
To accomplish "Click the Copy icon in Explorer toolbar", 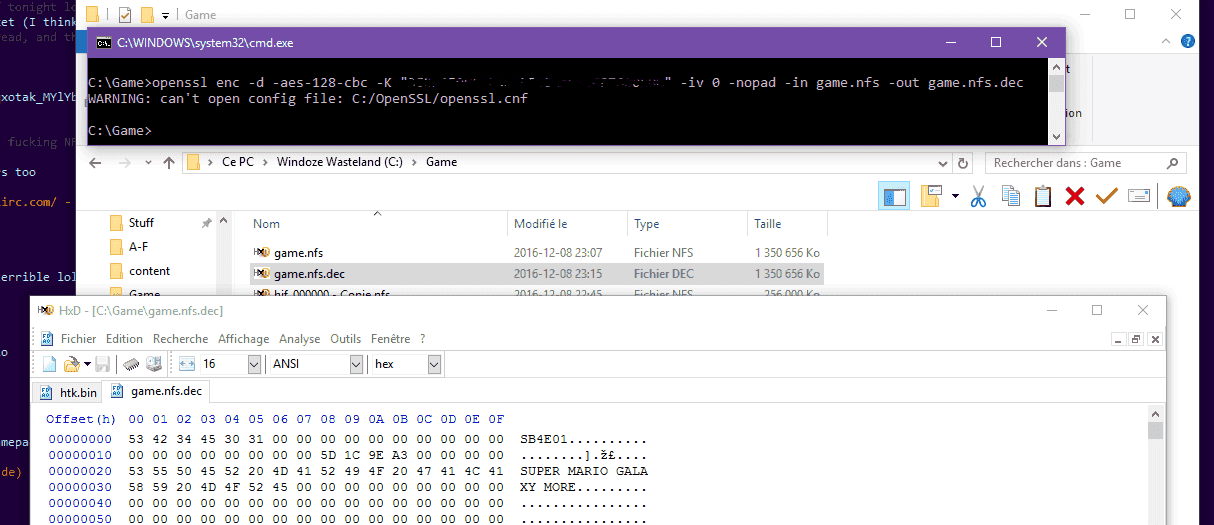I will coord(1011,196).
